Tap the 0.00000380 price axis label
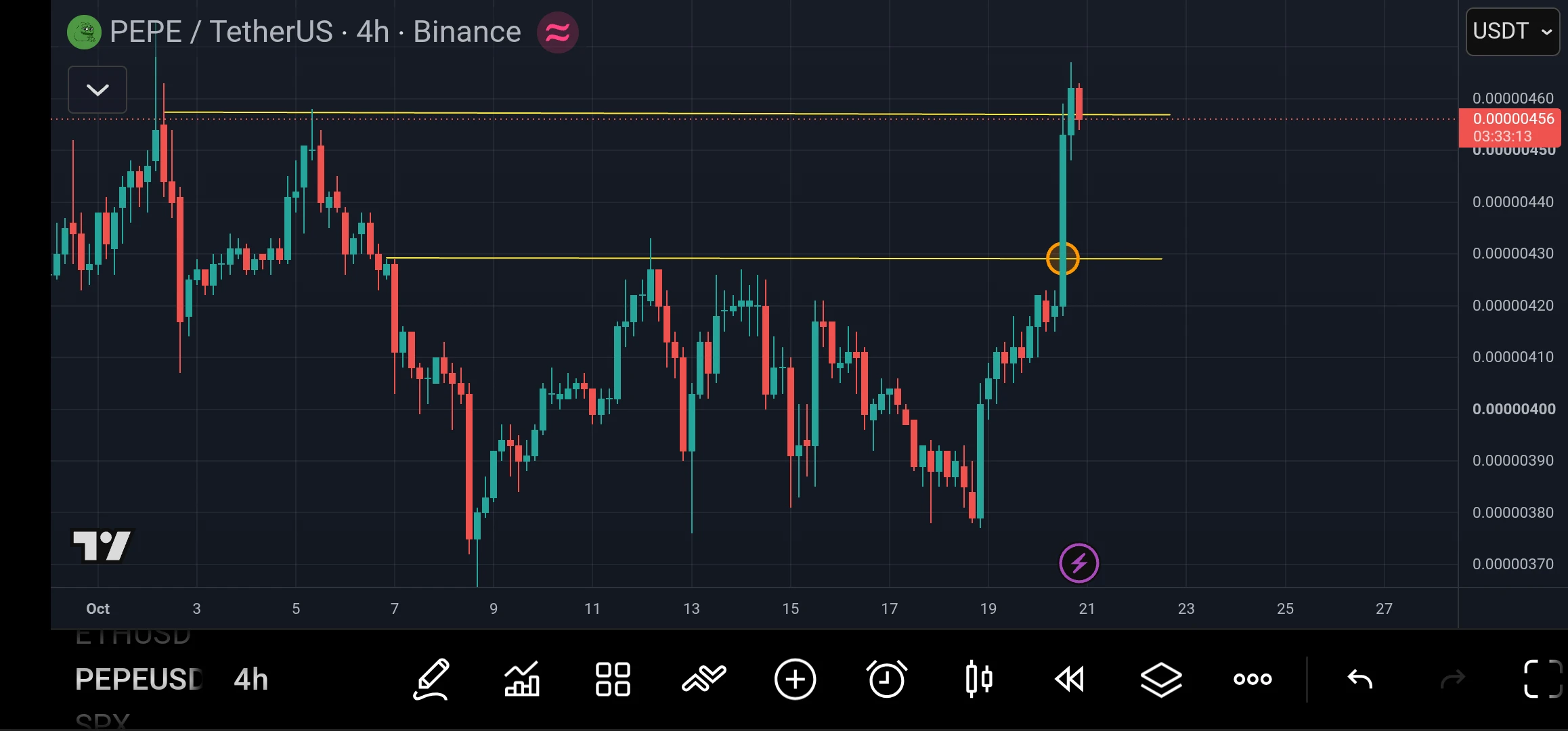1568x731 pixels. pos(1512,512)
